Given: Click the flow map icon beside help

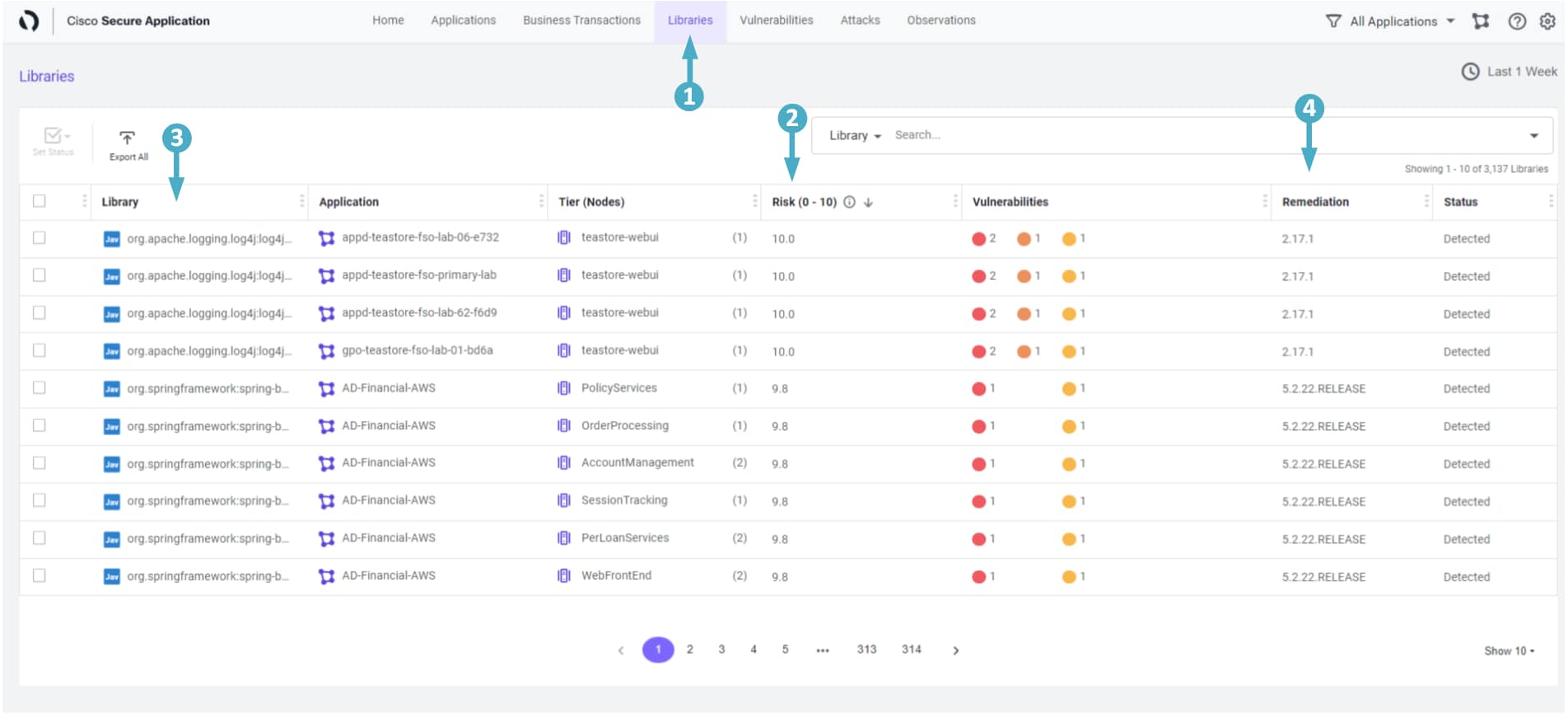Looking at the screenshot, I should (1481, 21).
